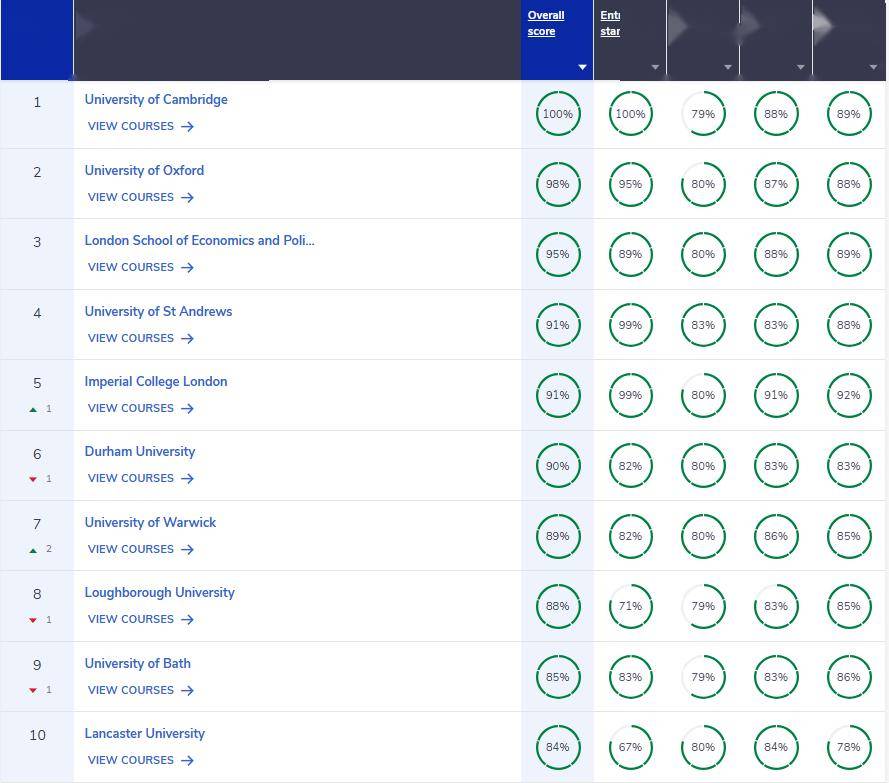The height and width of the screenshot is (783, 889).
Task: Click arrow icon beside Lancaster View Courses
Action: (x=187, y=761)
